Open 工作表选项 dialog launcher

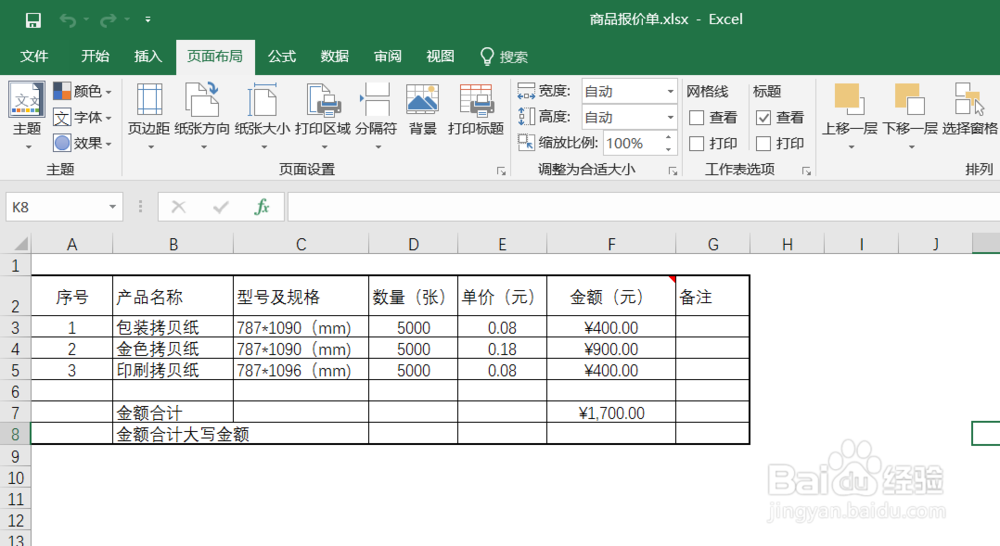pos(806,171)
